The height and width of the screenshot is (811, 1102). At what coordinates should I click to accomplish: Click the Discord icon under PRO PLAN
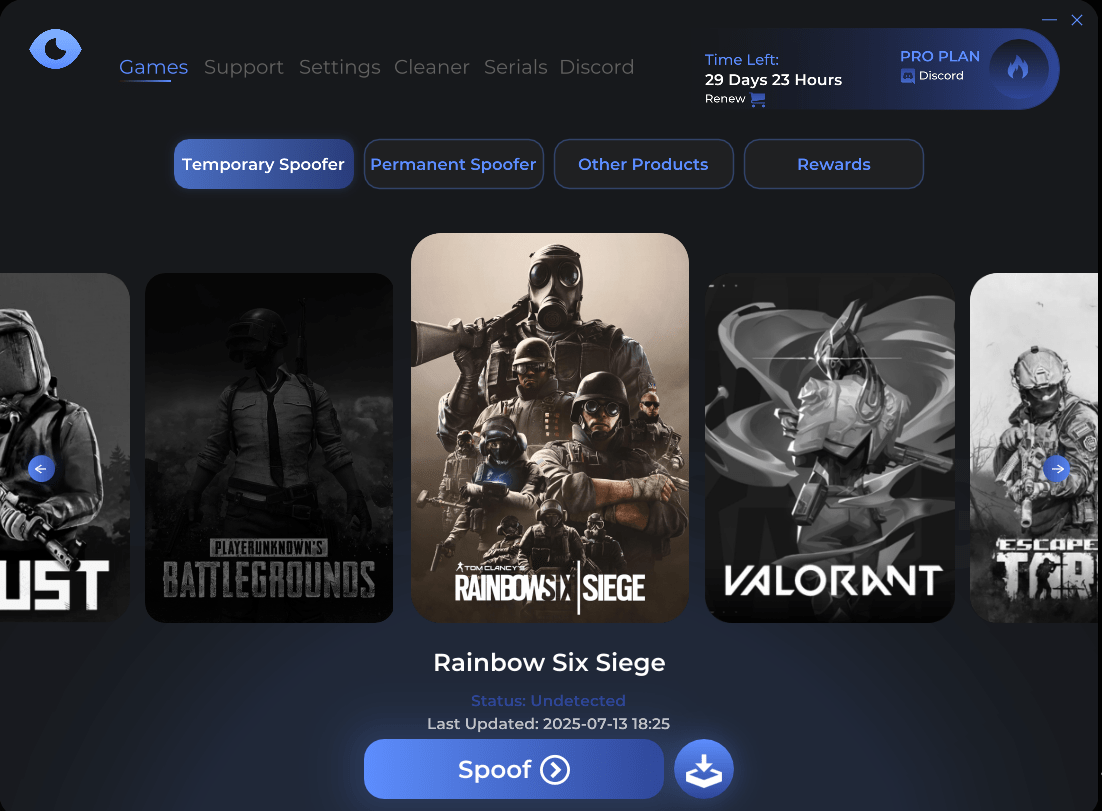tap(908, 76)
